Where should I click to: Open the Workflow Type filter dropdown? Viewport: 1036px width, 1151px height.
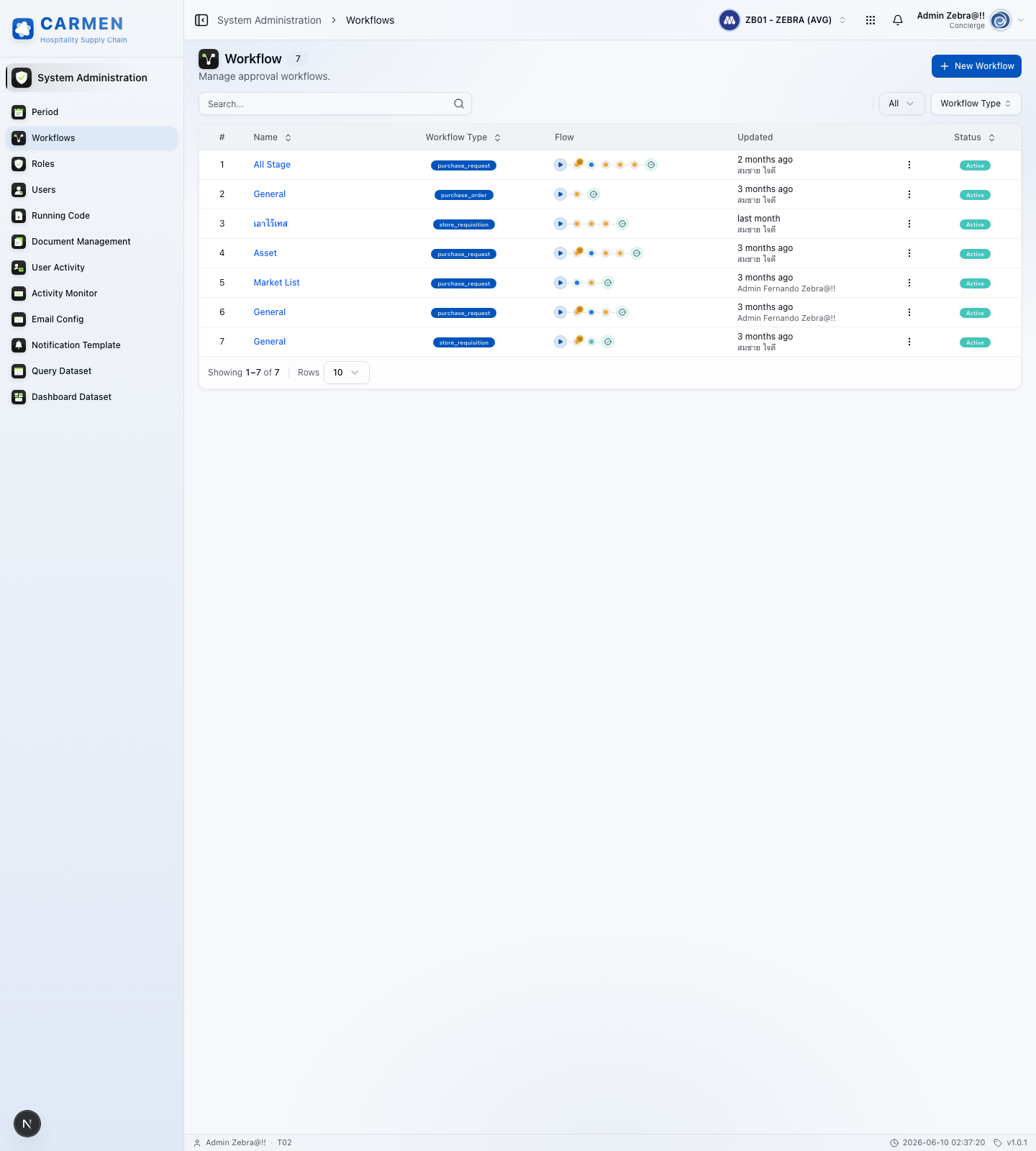pos(976,104)
